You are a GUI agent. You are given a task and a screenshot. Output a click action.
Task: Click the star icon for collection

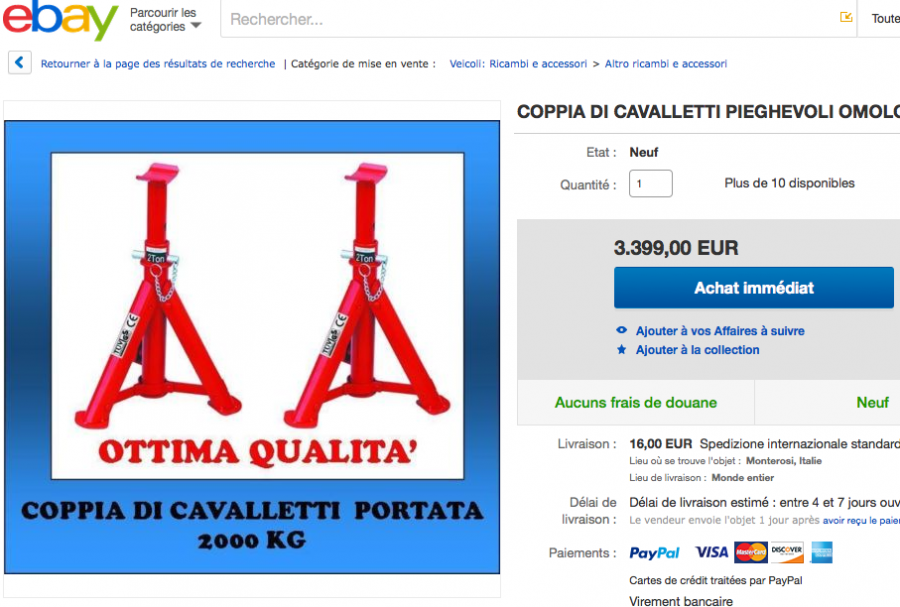(621, 349)
